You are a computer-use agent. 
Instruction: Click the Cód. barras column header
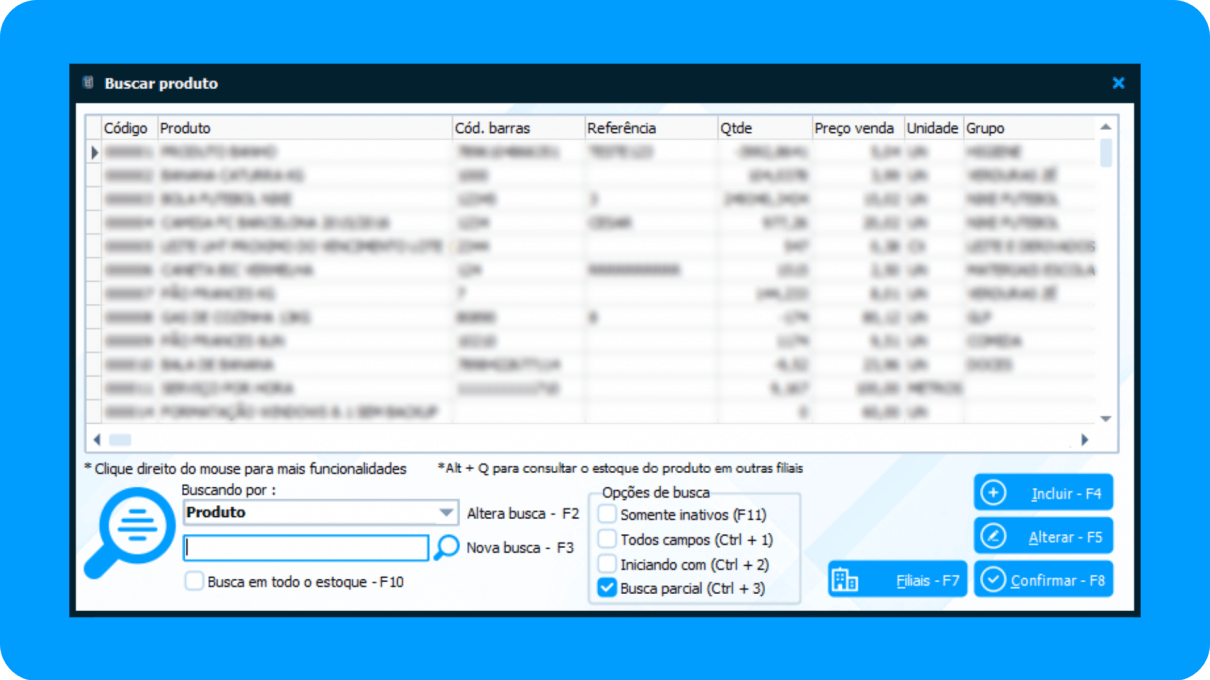tap(492, 128)
